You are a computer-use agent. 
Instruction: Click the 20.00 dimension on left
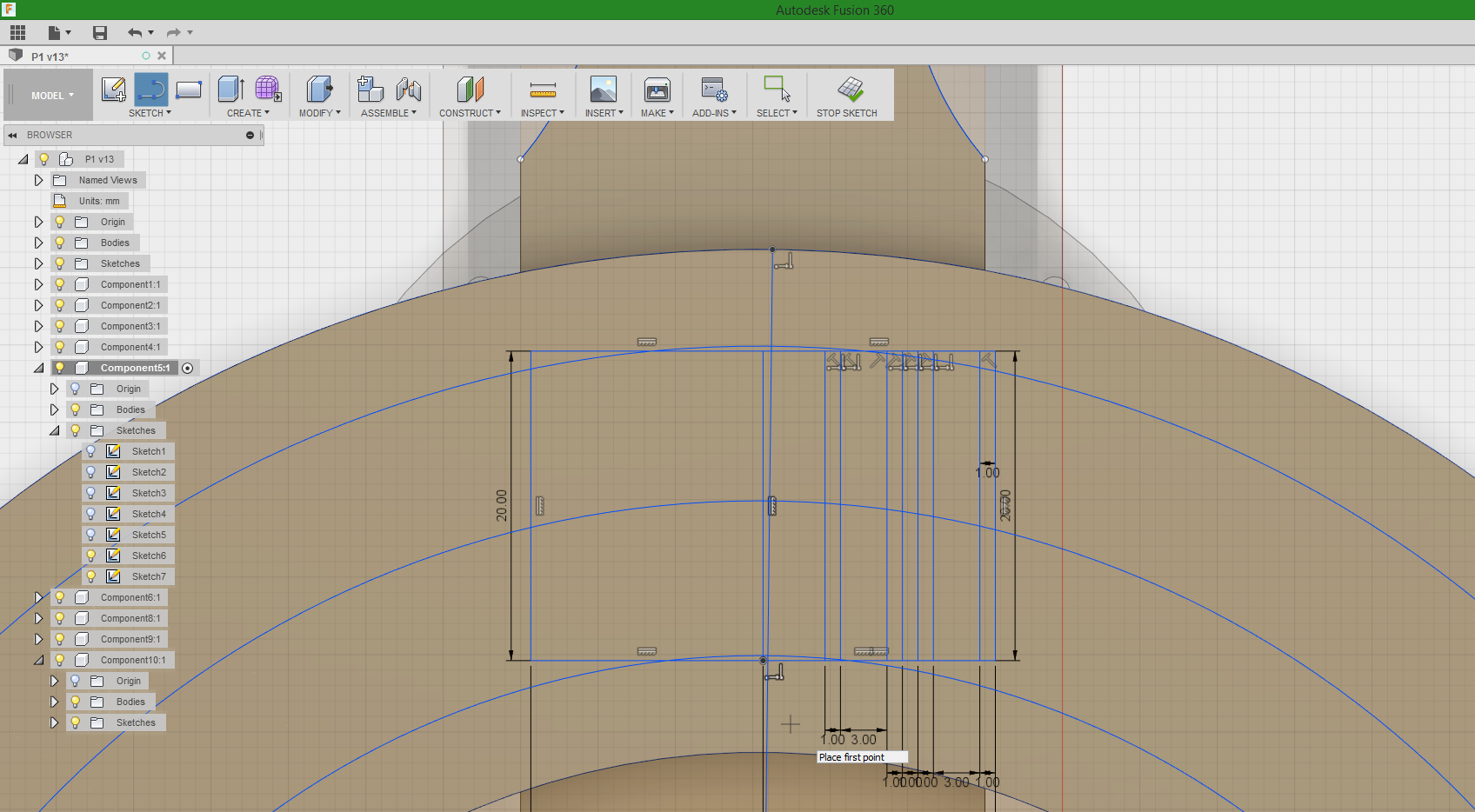(502, 505)
